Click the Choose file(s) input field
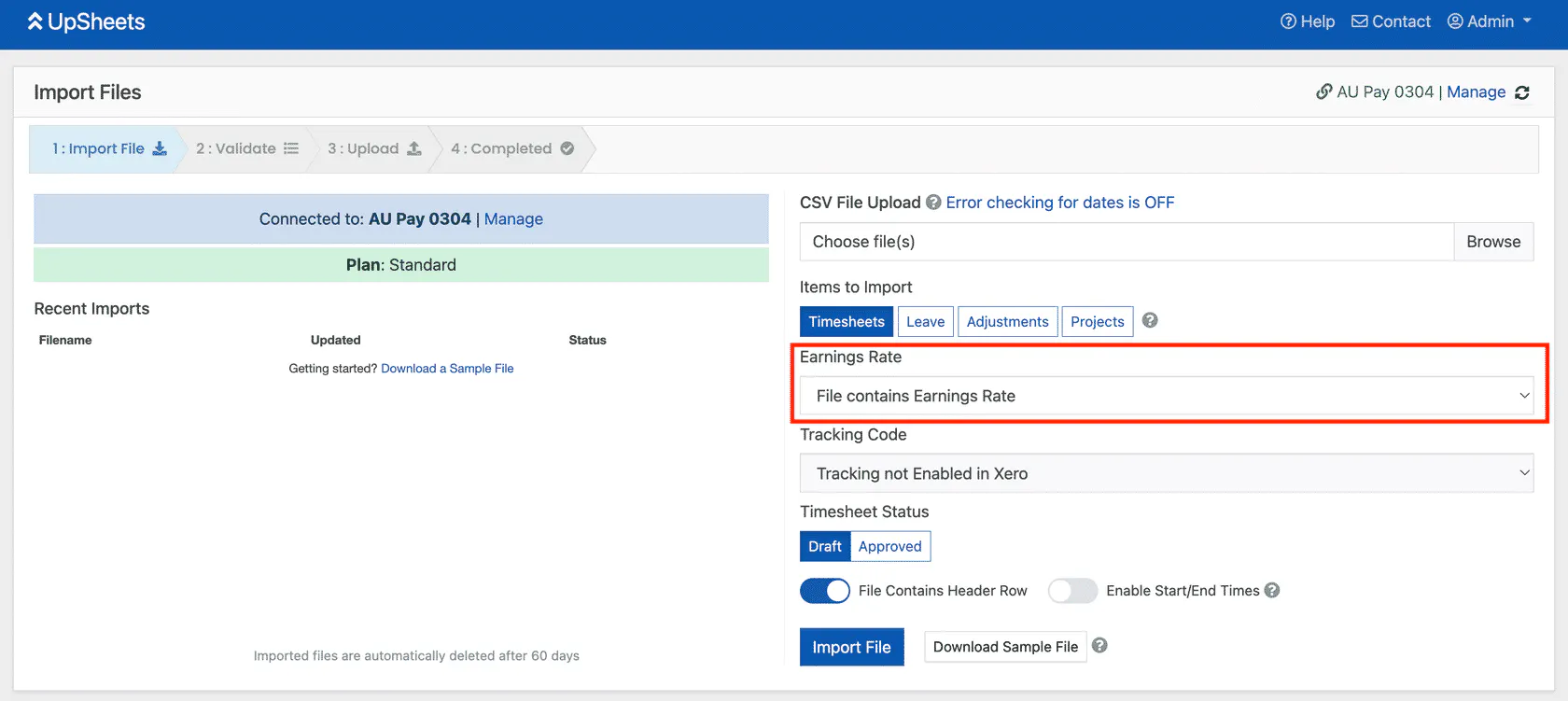The width and height of the screenshot is (1568, 701). pyautogui.click(x=1127, y=242)
